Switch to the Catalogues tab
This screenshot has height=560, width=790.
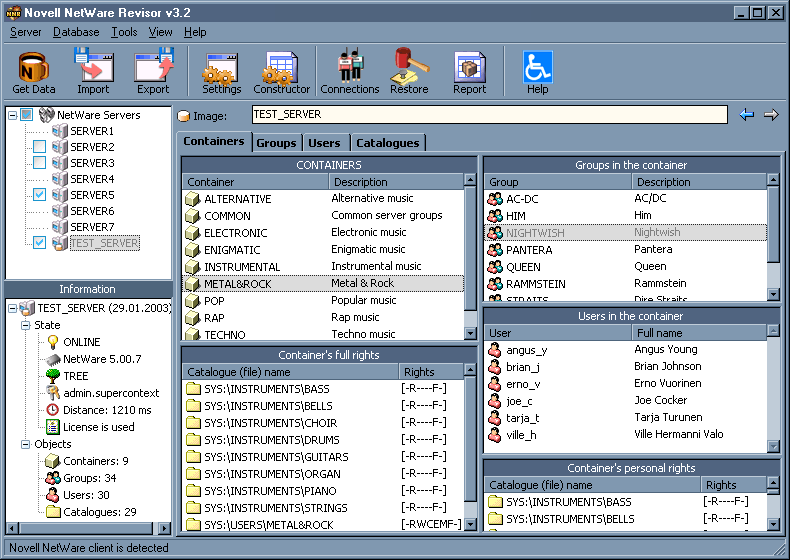click(387, 143)
